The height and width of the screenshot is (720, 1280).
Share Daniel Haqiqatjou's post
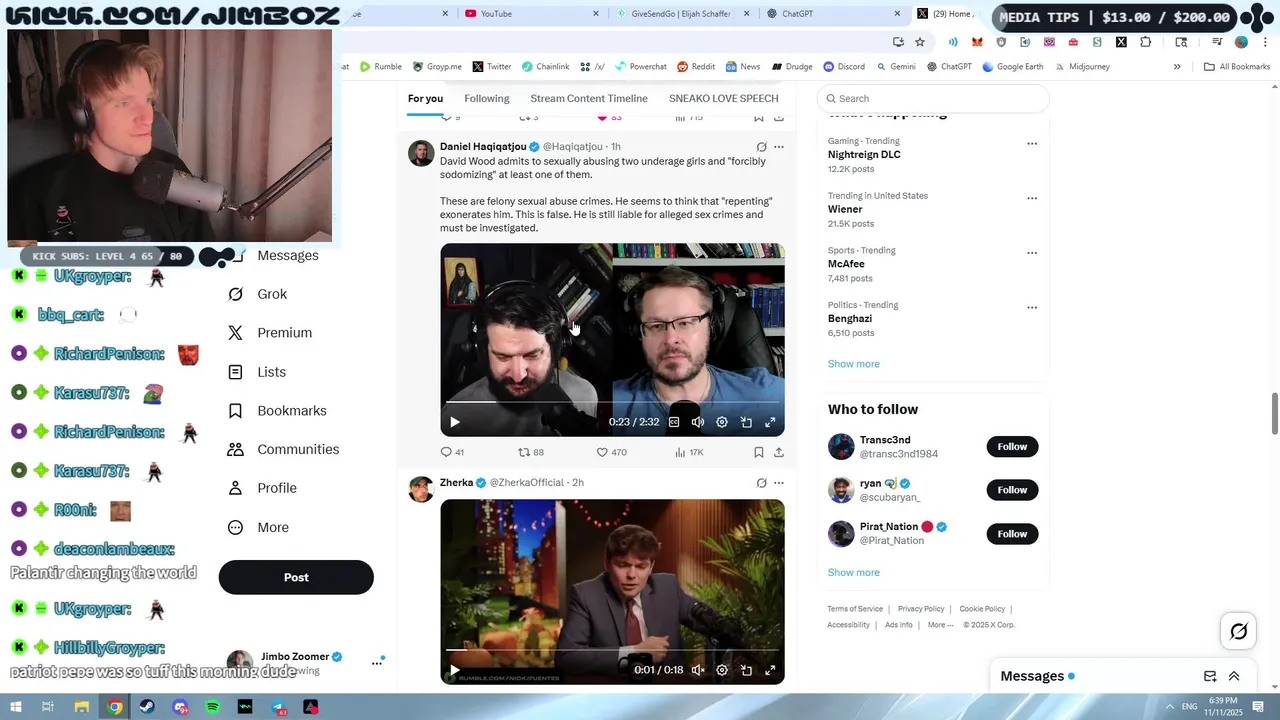pyautogui.click(x=779, y=452)
